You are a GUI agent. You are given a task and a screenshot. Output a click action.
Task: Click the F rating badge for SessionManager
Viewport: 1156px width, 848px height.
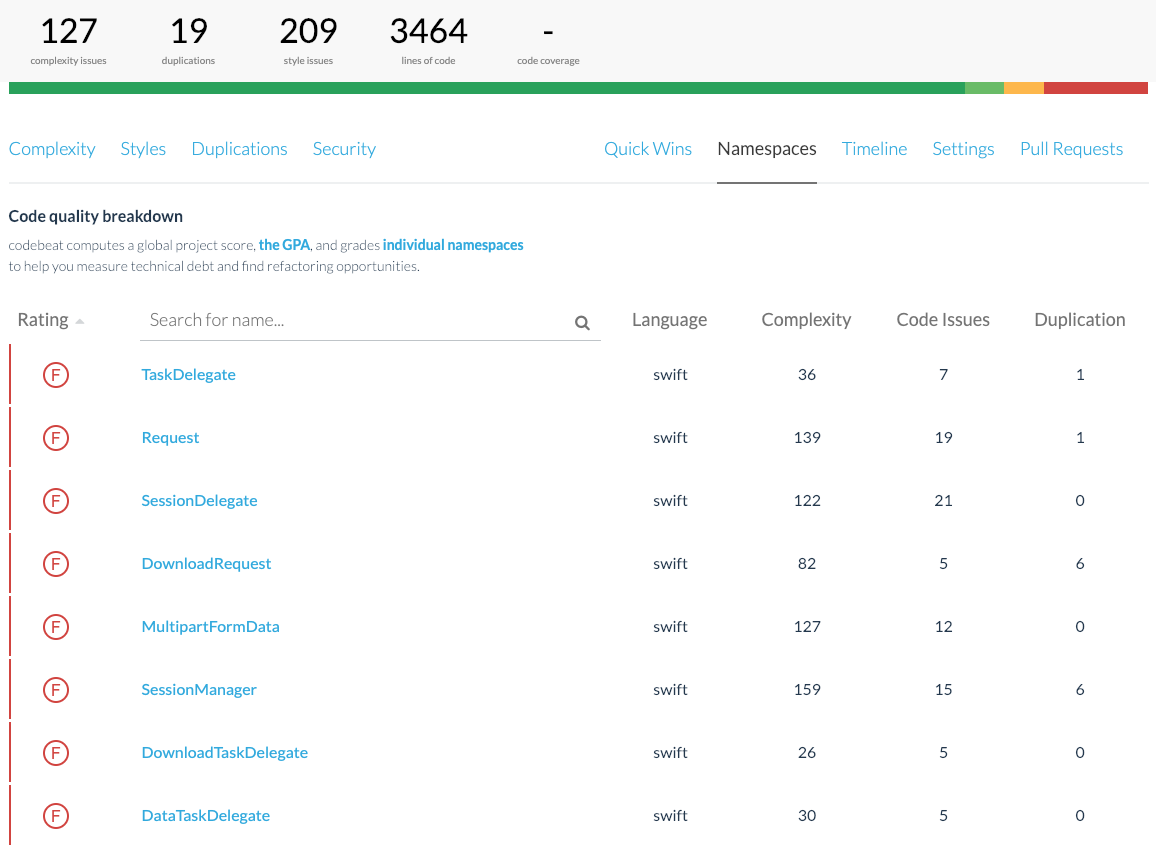tap(56, 690)
